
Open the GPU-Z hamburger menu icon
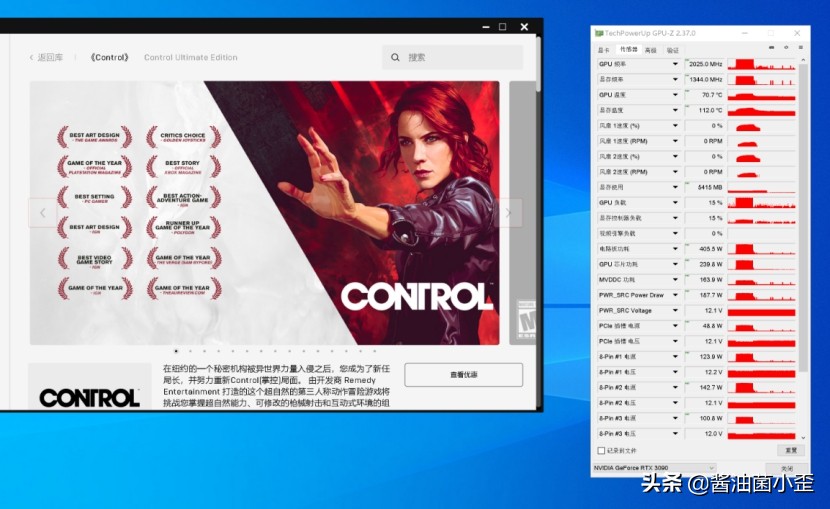coord(800,48)
